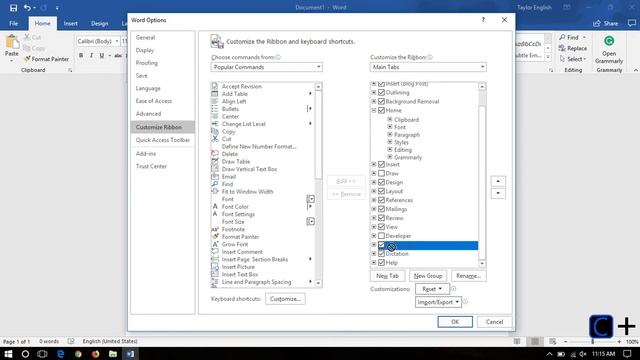Click the Paste icon in Clipboard group
The image size is (640, 360).
(12, 42)
